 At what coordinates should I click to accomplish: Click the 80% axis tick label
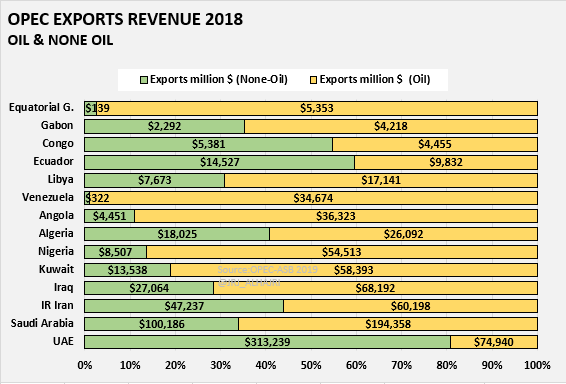tap(447, 365)
